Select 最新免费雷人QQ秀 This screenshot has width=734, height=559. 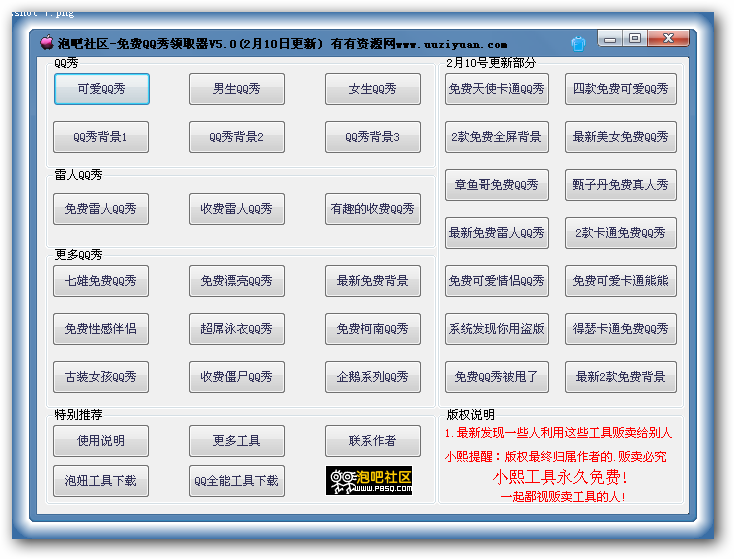point(497,233)
